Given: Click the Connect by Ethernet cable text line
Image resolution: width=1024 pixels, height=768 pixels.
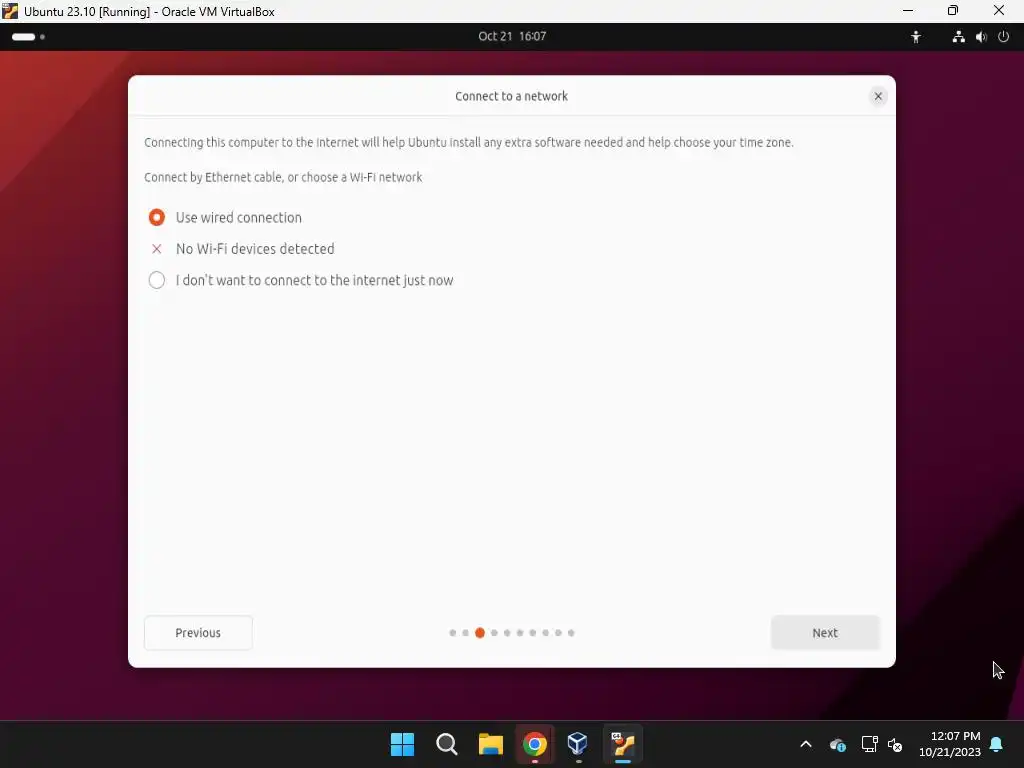Looking at the screenshot, I should [x=283, y=177].
